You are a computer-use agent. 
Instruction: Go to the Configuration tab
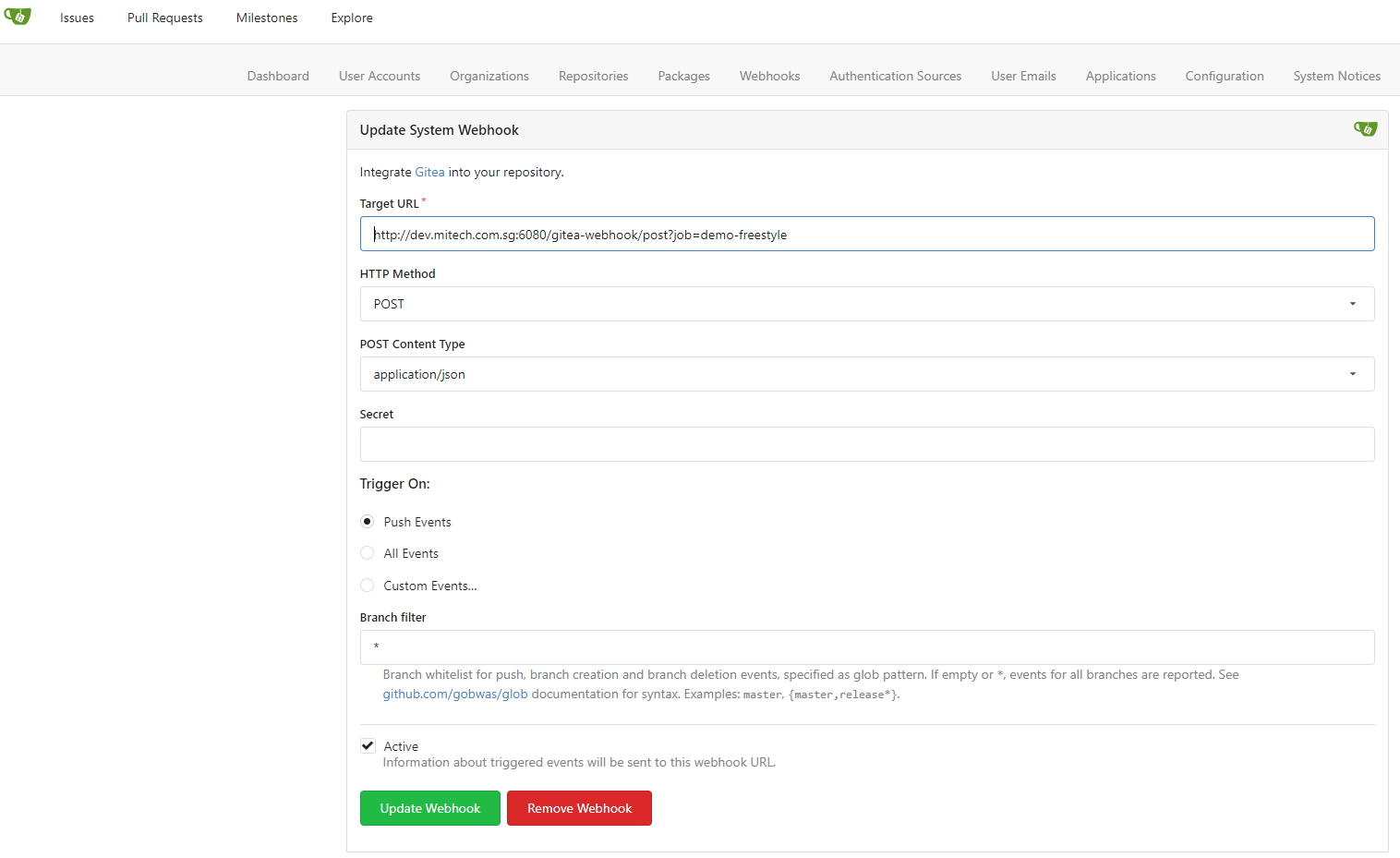pos(1224,76)
